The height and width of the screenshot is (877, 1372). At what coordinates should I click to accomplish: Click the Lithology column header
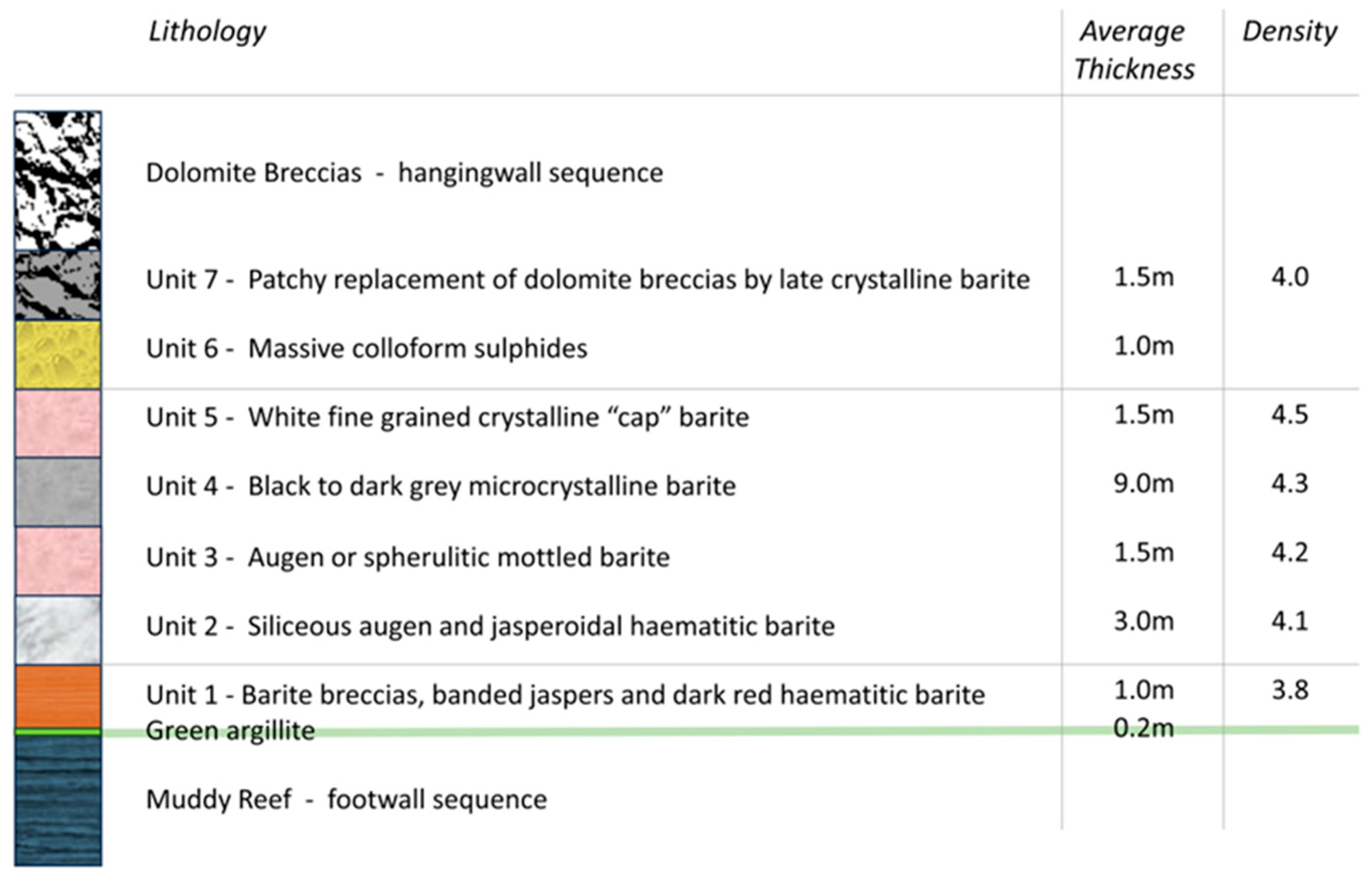[207, 31]
